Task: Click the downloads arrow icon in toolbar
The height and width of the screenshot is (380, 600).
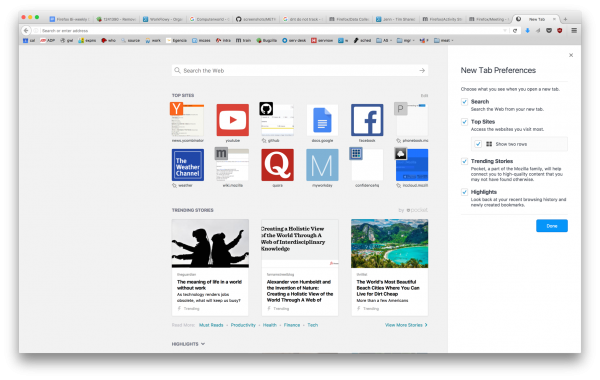Action: pos(527,31)
